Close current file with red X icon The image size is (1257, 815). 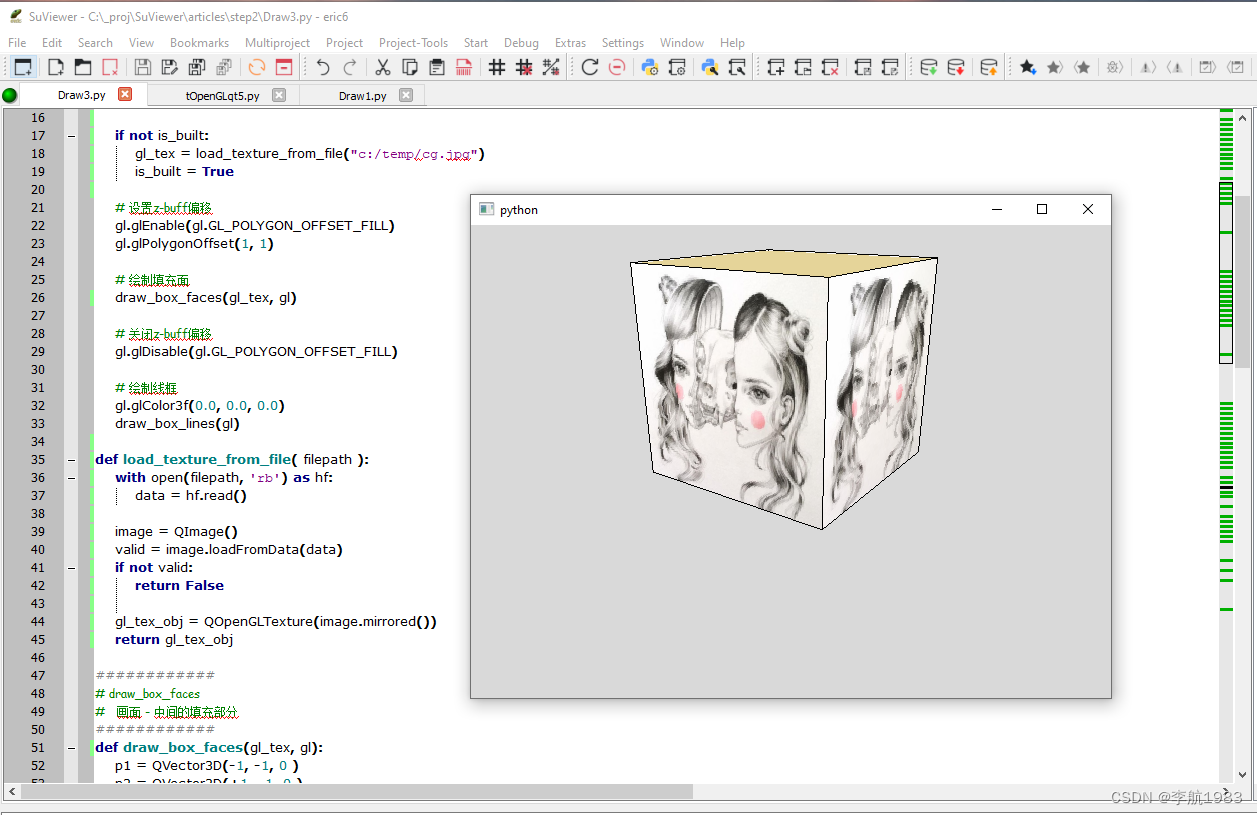pos(110,67)
